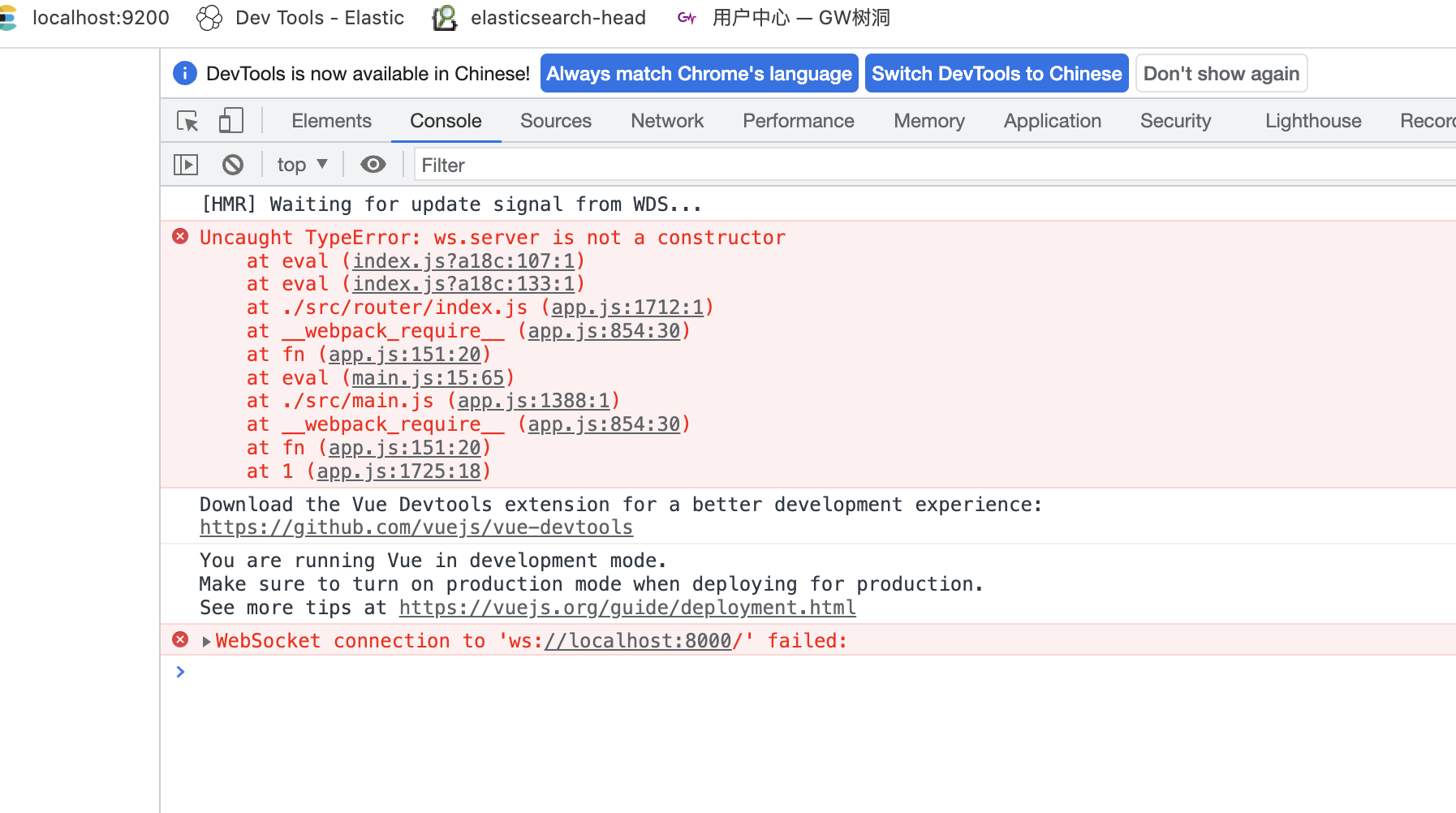Click the console prompt to type a command
The width and height of the screenshot is (1456, 813).
pyautogui.click(x=325, y=672)
